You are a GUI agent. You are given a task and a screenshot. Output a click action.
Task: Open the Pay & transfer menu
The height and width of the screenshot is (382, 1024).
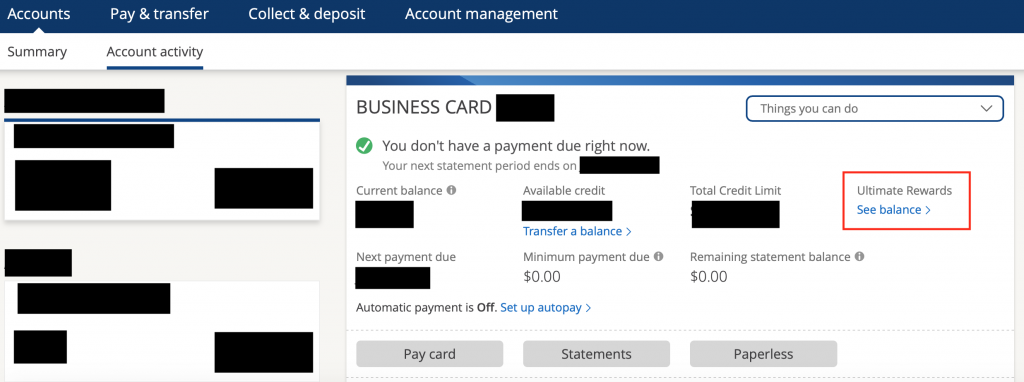point(159,14)
